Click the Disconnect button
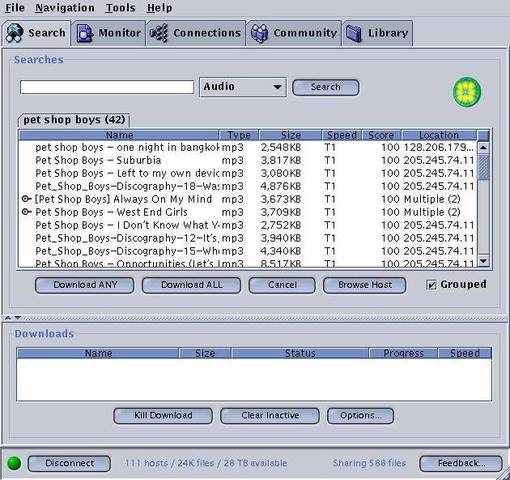This screenshot has width=510, height=480. (69, 463)
